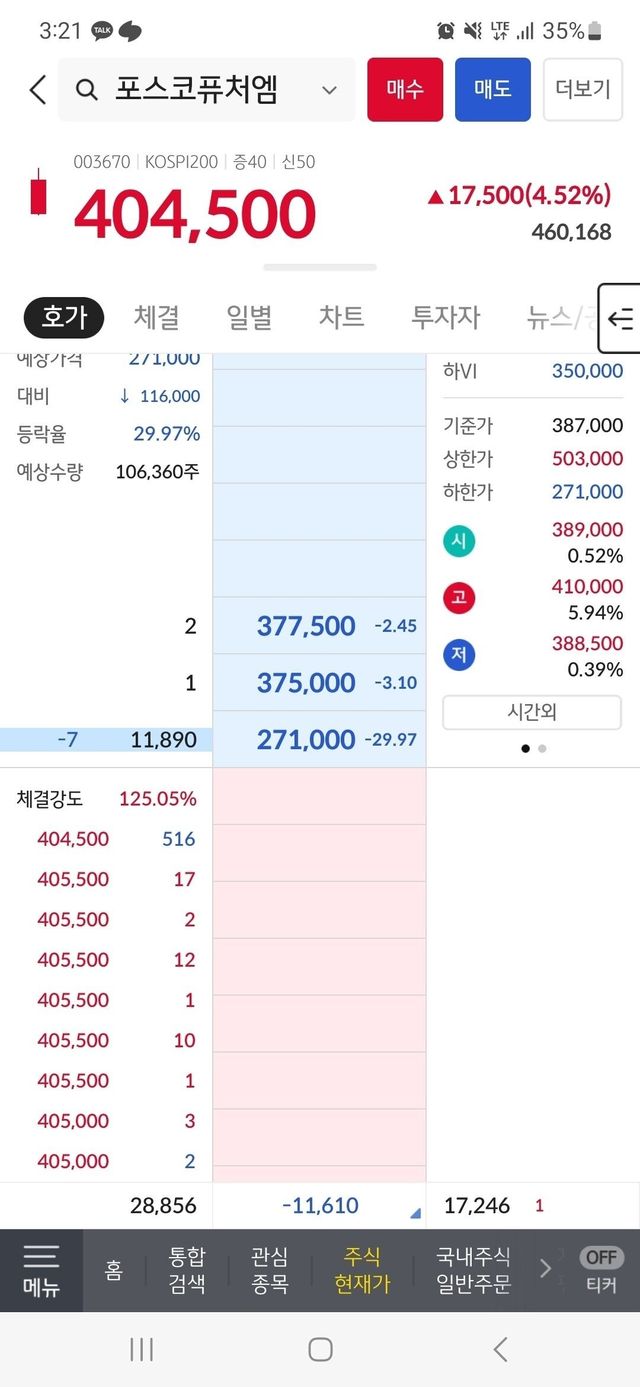Tap the 시 opening price badge
This screenshot has width=640, height=1387.
[460, 542]
